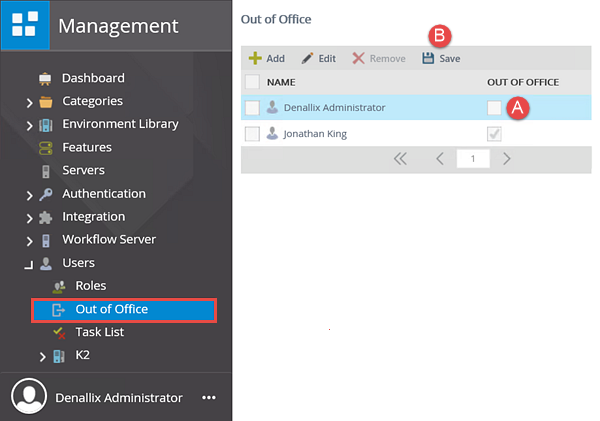Click the Edit pencil icon
The height and width of the screenshot is (421, 600).
coord(307,59)
